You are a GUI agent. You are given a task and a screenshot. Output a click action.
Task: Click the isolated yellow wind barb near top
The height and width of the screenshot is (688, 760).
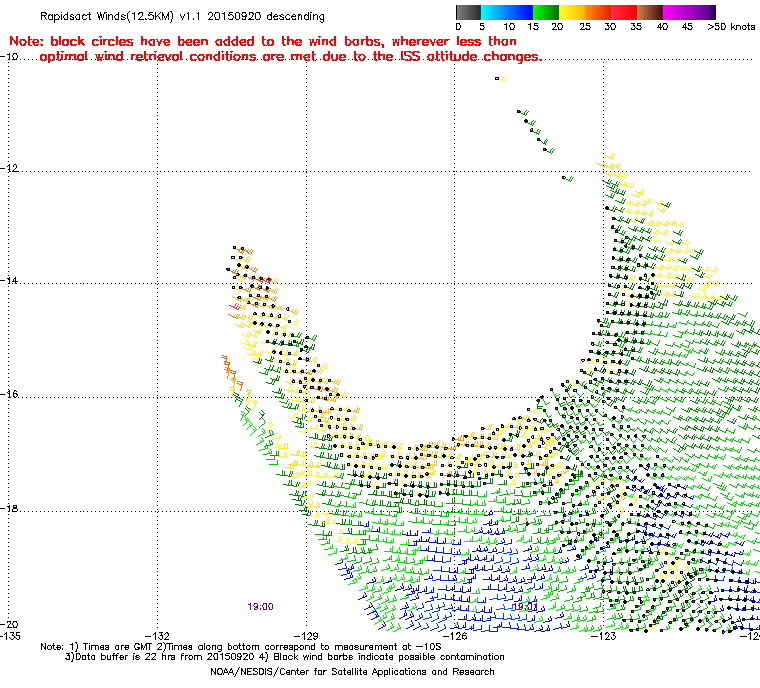click(501, 79)
